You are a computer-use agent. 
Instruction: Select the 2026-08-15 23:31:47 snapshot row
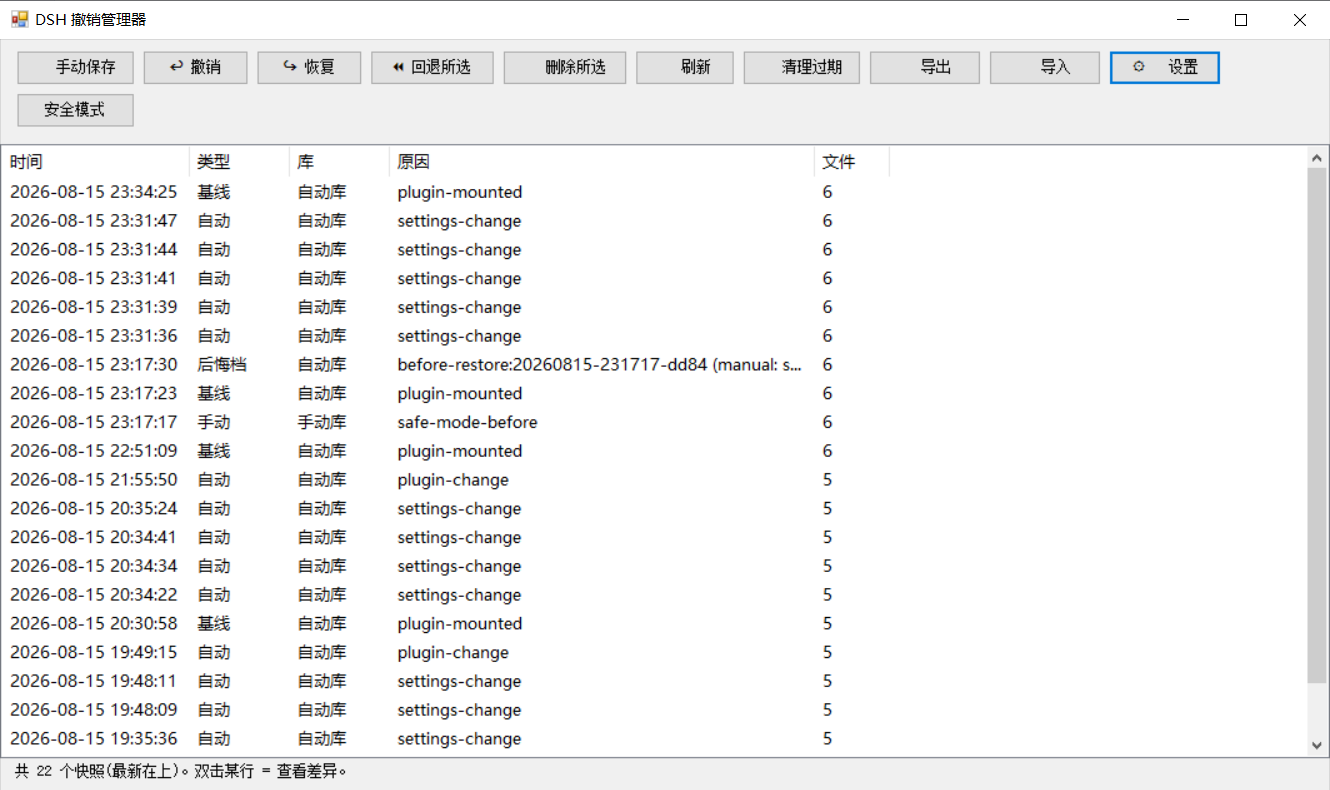pyautogui.click(x=447, y=221)
